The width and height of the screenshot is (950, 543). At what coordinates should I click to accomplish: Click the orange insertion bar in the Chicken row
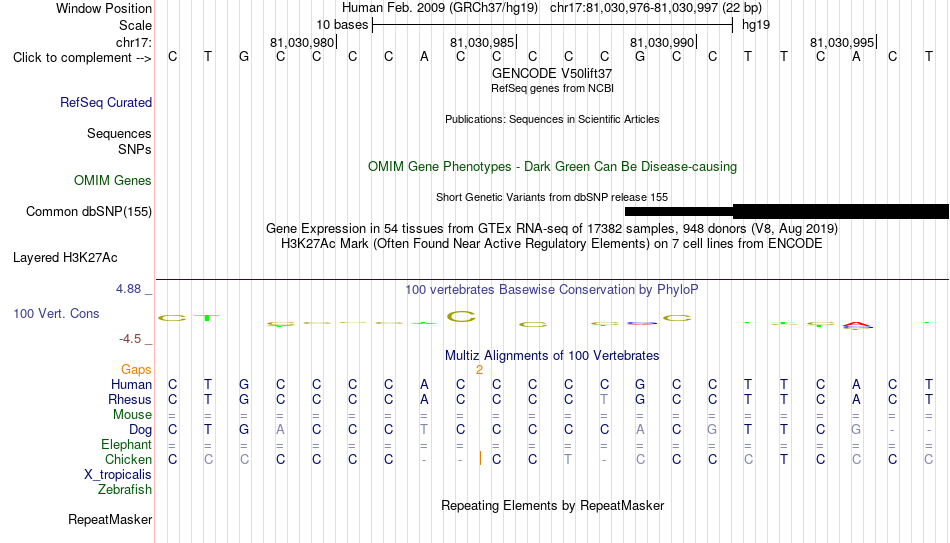(x=480, y=458)
